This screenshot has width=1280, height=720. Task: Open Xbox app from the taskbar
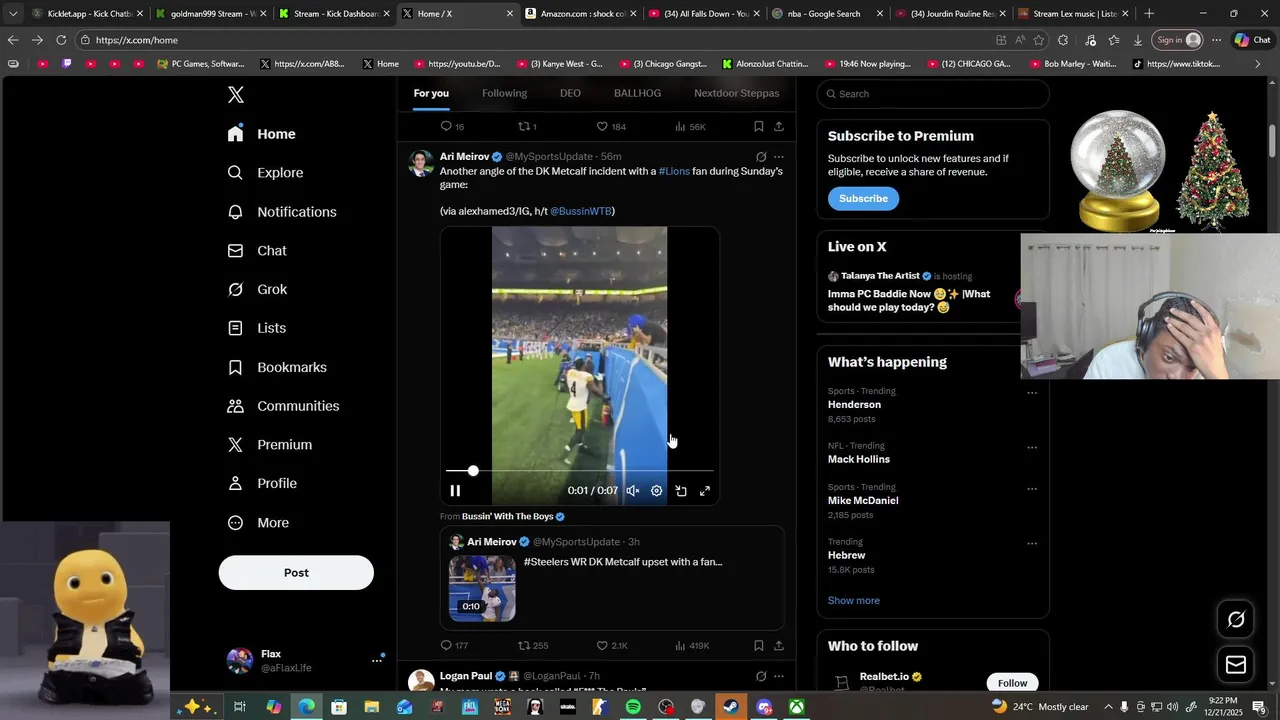click(797, 707)
